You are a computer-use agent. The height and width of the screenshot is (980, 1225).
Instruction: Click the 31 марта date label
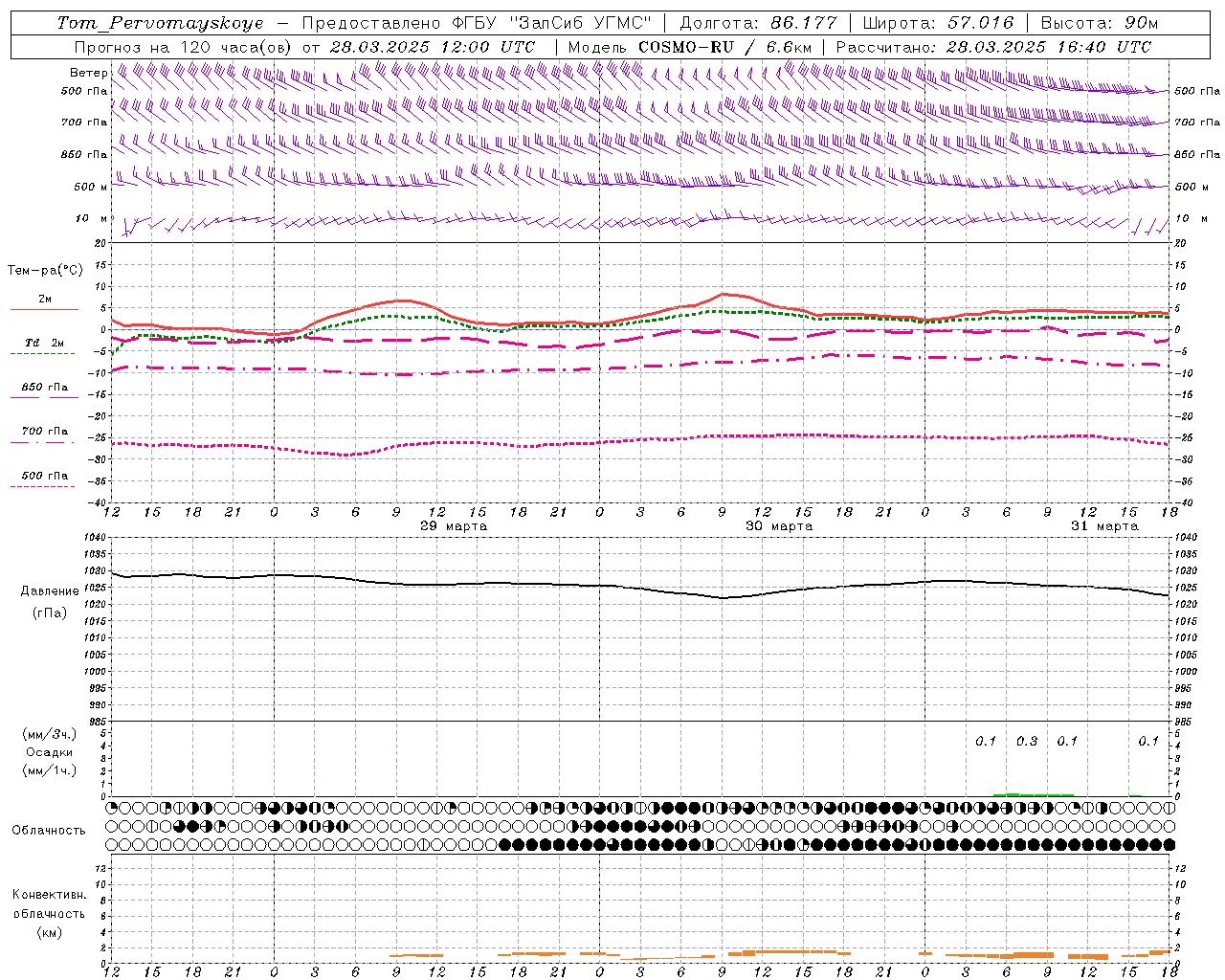coord(1104,526)
